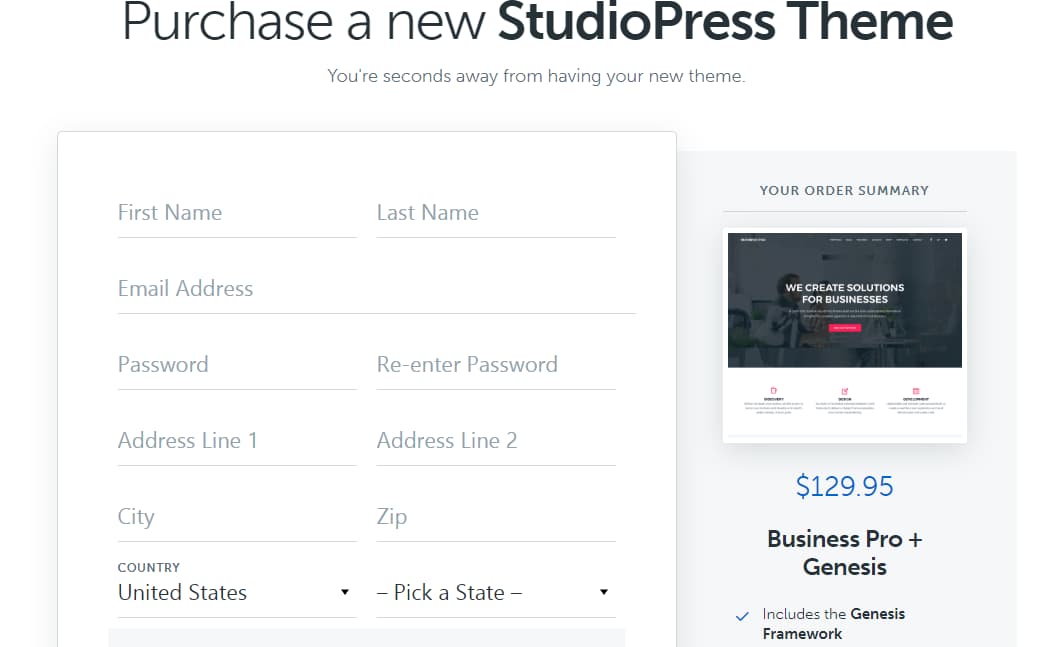Select the Address Line 1 field

[237, 440]
